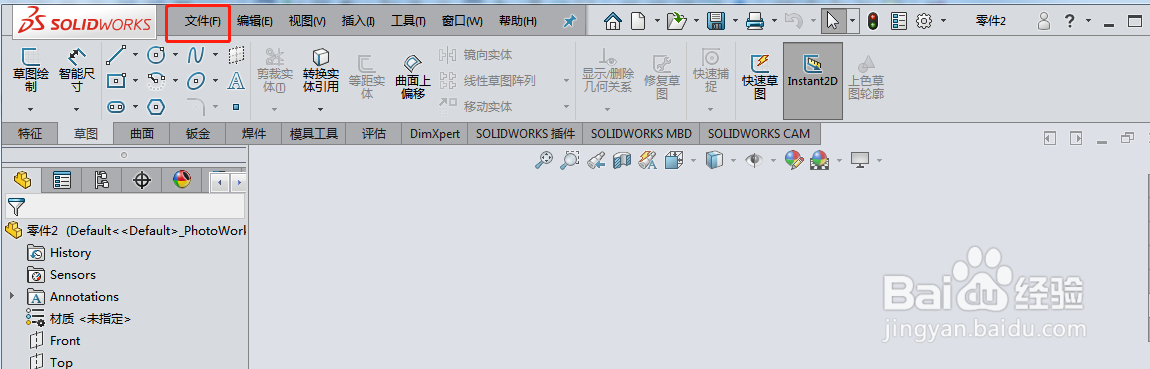Click the Rebuild traffic light icon
The image size is (1150, 369).
873,21
